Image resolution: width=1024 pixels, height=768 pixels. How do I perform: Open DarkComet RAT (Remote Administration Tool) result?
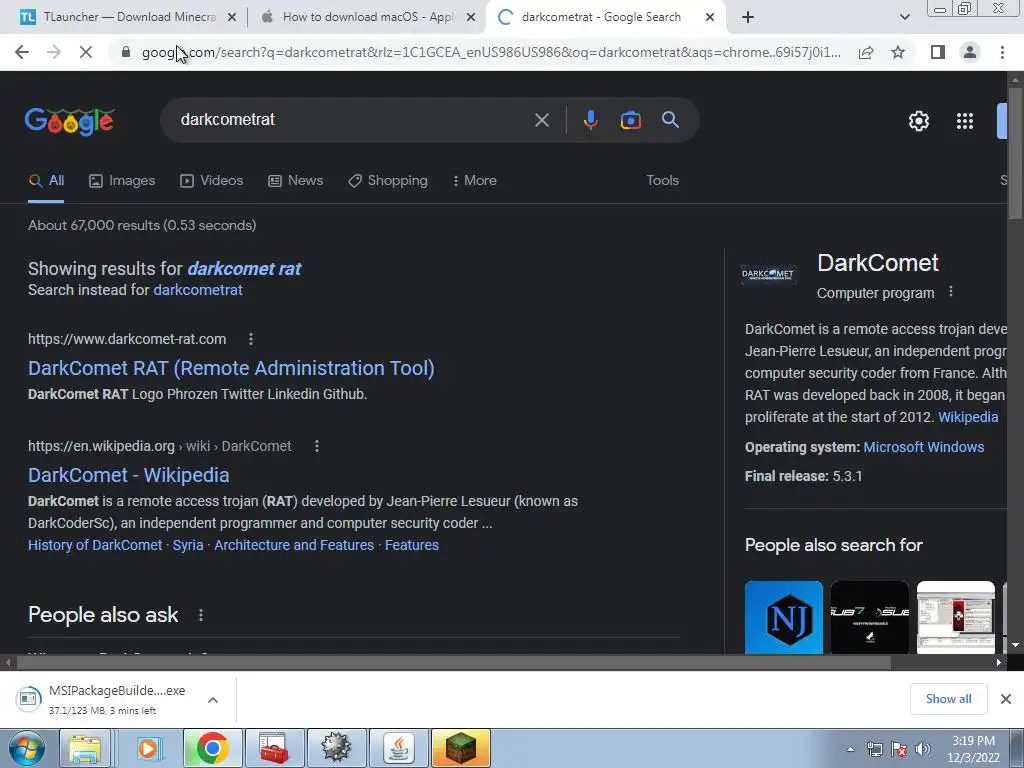(x=231, y=368)
